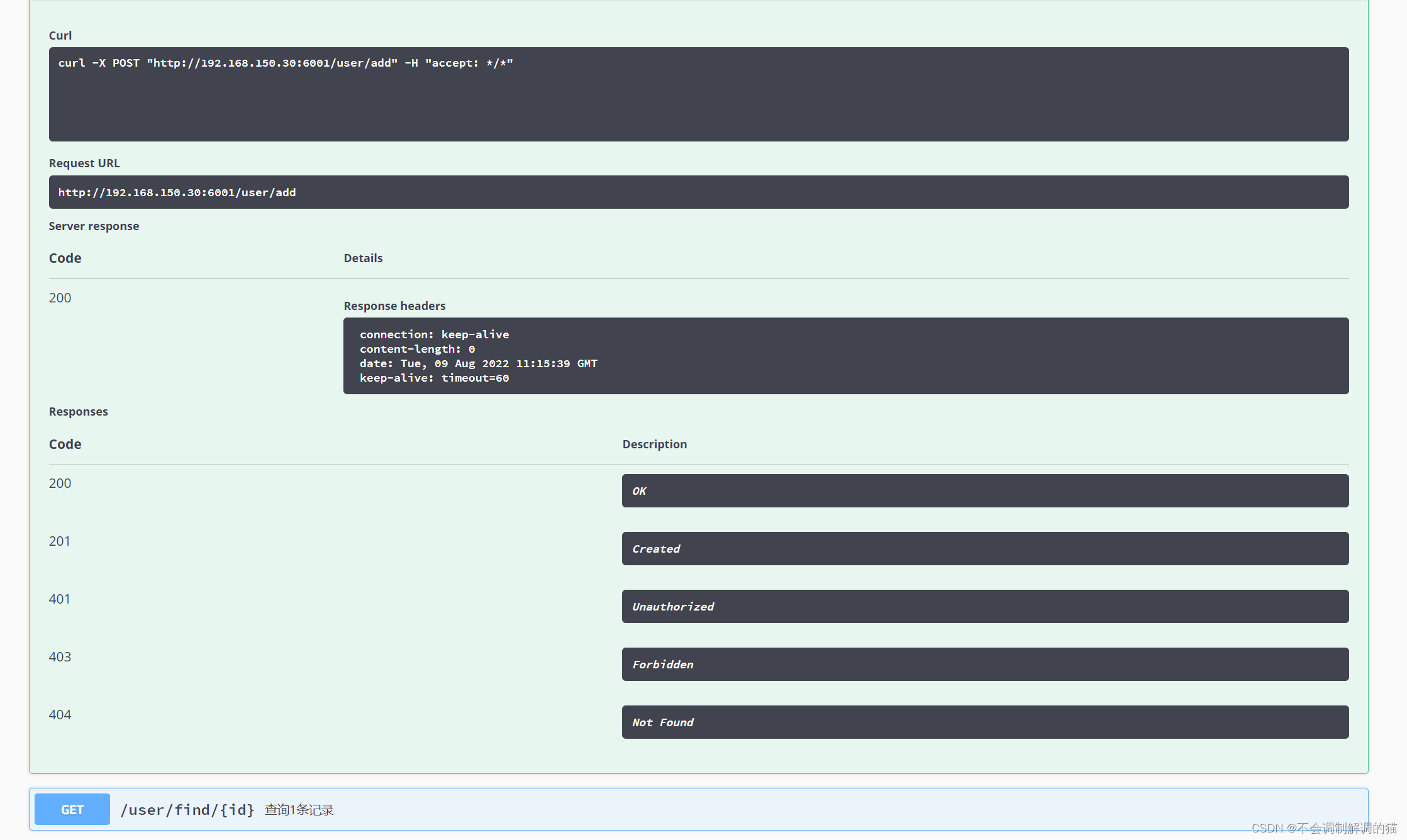The height and width of the screenshot is (840, 1407).
Task: Click response code 200 in Responses table
Action: (60, 483)
